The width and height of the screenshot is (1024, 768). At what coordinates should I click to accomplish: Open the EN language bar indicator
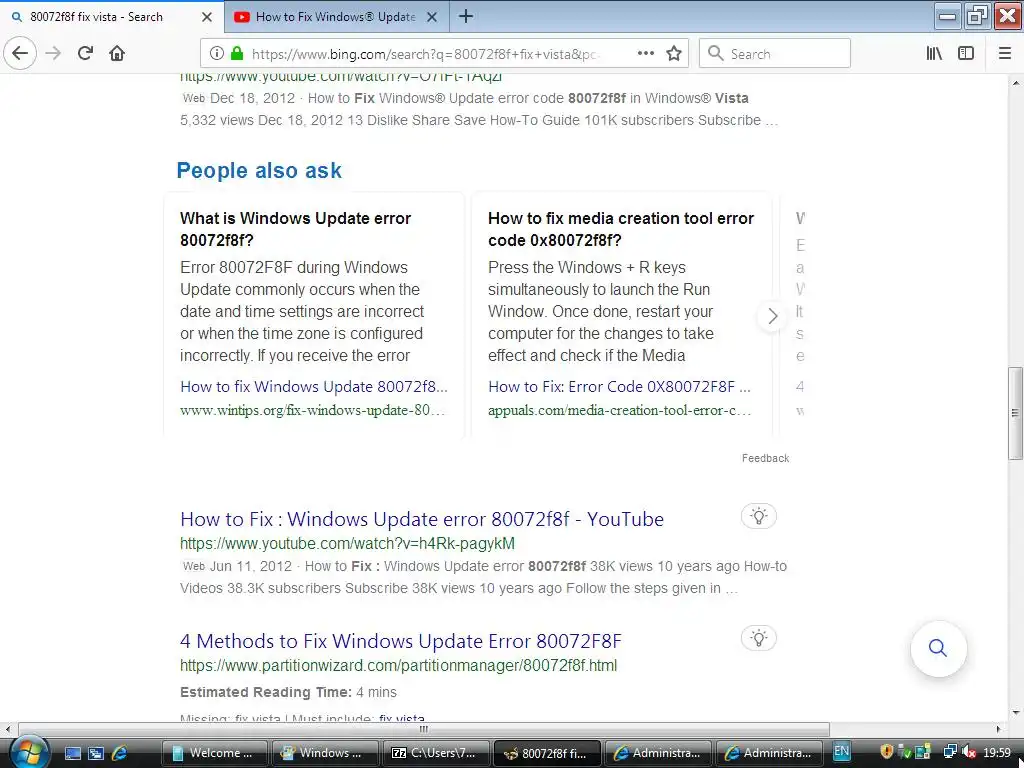click(x=841, y=752)
